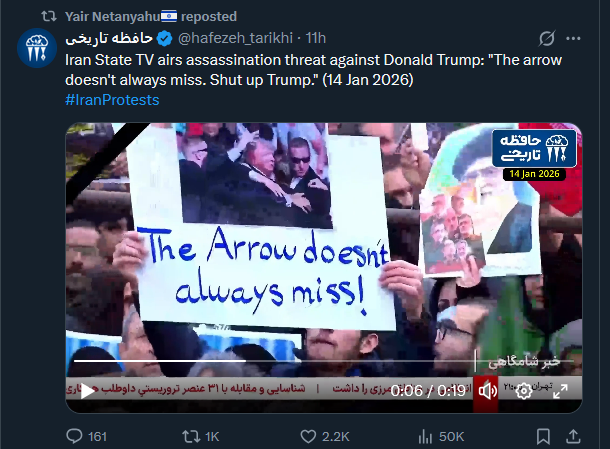The width and height of the screenshot is (610, 449).
Task: View post analytics bar chart icon
Action: point(425,436)
